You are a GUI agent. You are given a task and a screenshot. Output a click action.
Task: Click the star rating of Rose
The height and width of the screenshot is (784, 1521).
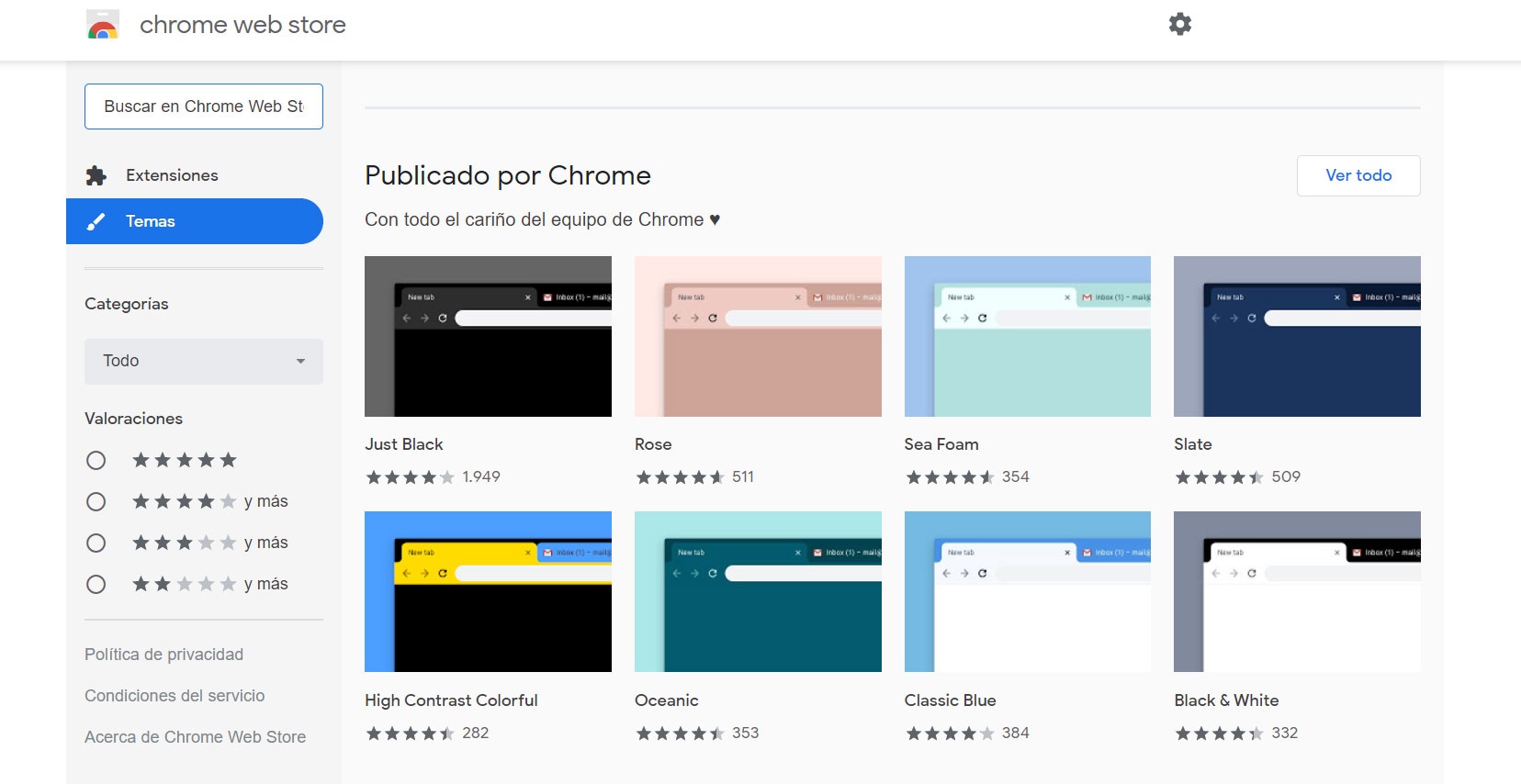681,477
